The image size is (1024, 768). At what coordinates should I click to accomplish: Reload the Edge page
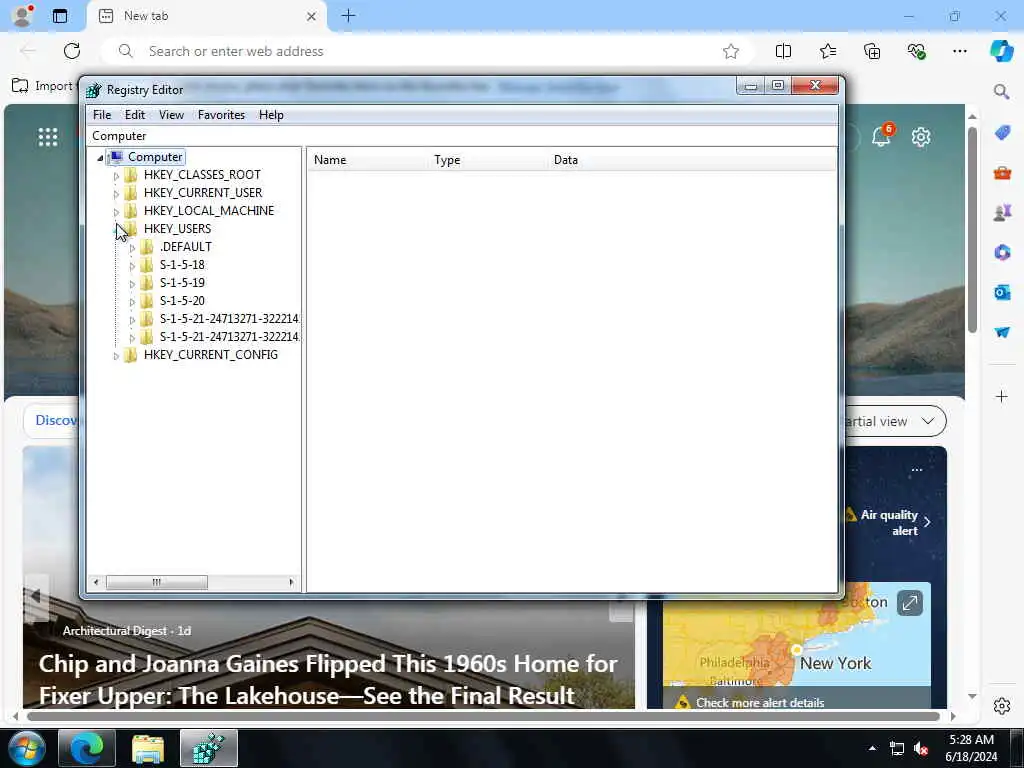pyautogui.click(x=72, y=51)
